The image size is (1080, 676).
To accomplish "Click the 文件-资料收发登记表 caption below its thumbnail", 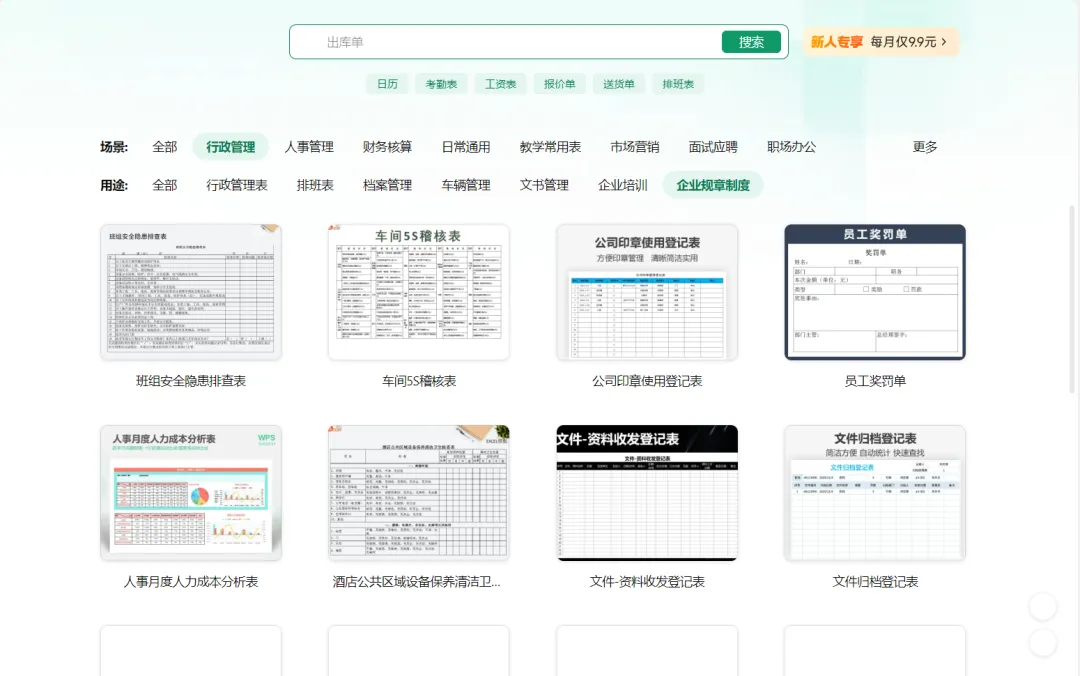I will click(647, 582).
